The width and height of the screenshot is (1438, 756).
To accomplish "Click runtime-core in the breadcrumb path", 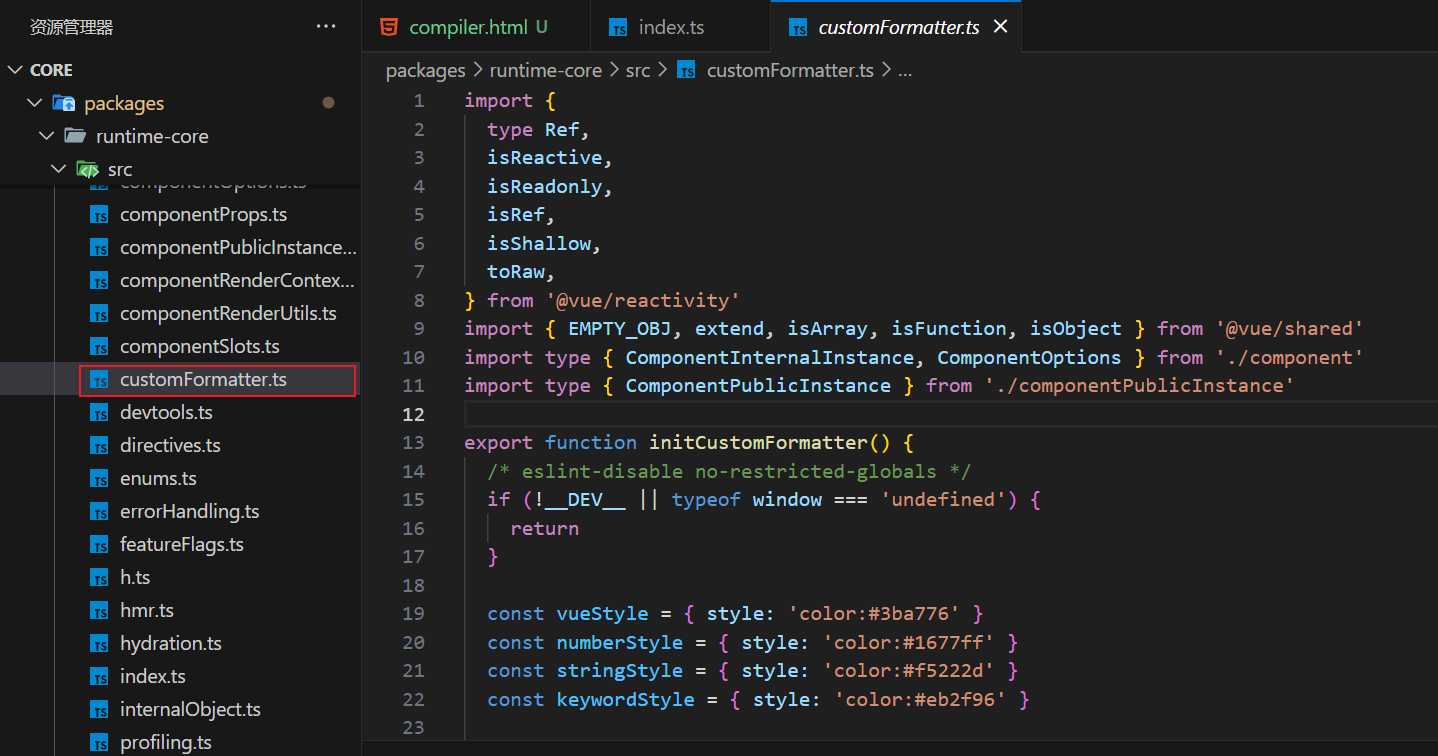I will pos(545,70).
